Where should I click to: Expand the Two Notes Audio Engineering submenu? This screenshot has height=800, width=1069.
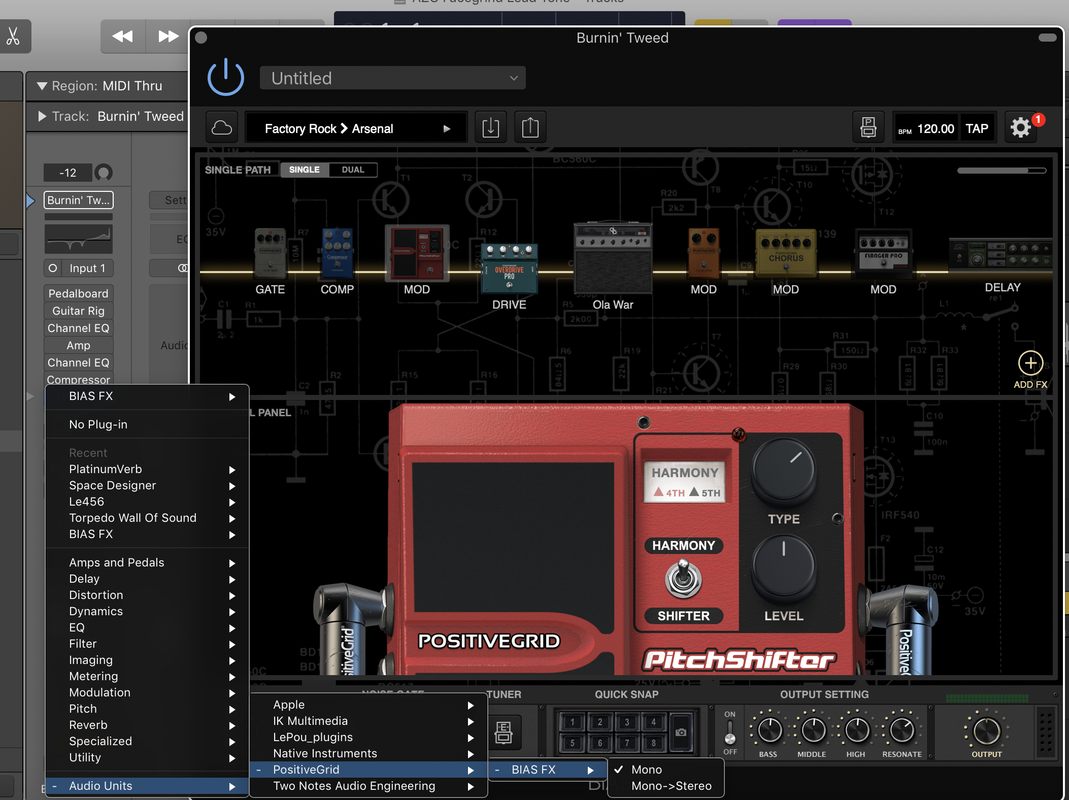(x=368, y=786)
